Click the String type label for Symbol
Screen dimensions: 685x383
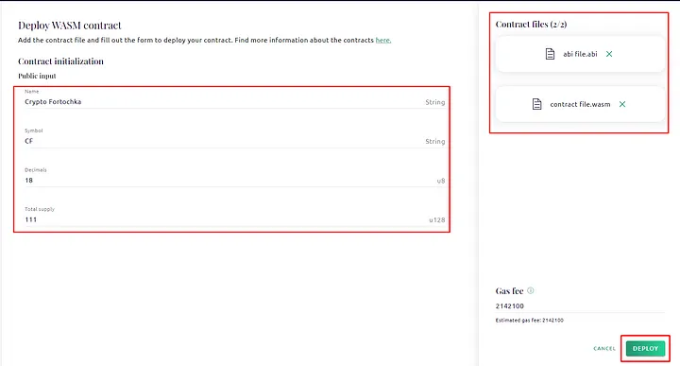pyautogui.click(x=435, y=141)
